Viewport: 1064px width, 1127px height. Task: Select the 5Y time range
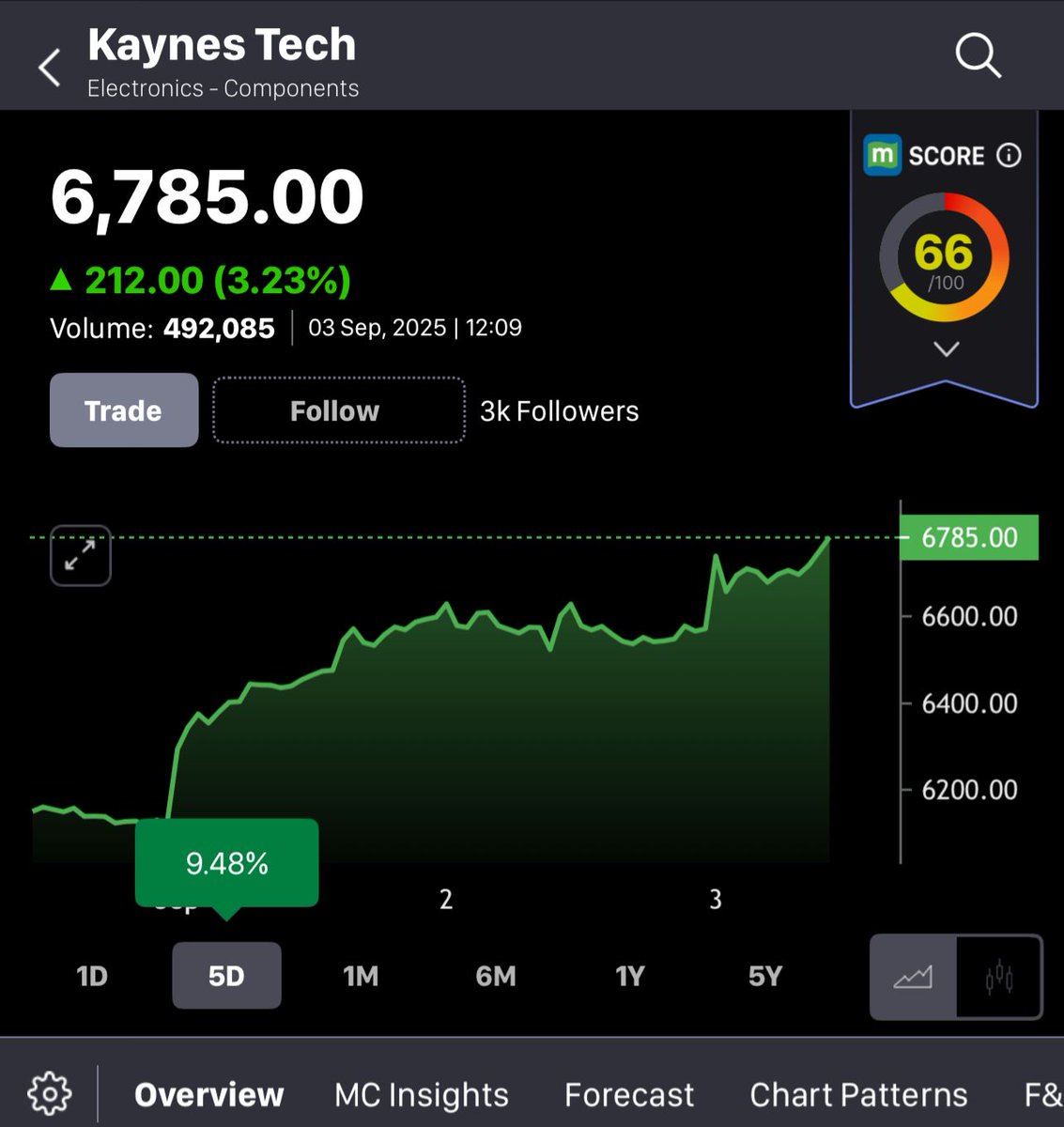[x=765, y=977]
